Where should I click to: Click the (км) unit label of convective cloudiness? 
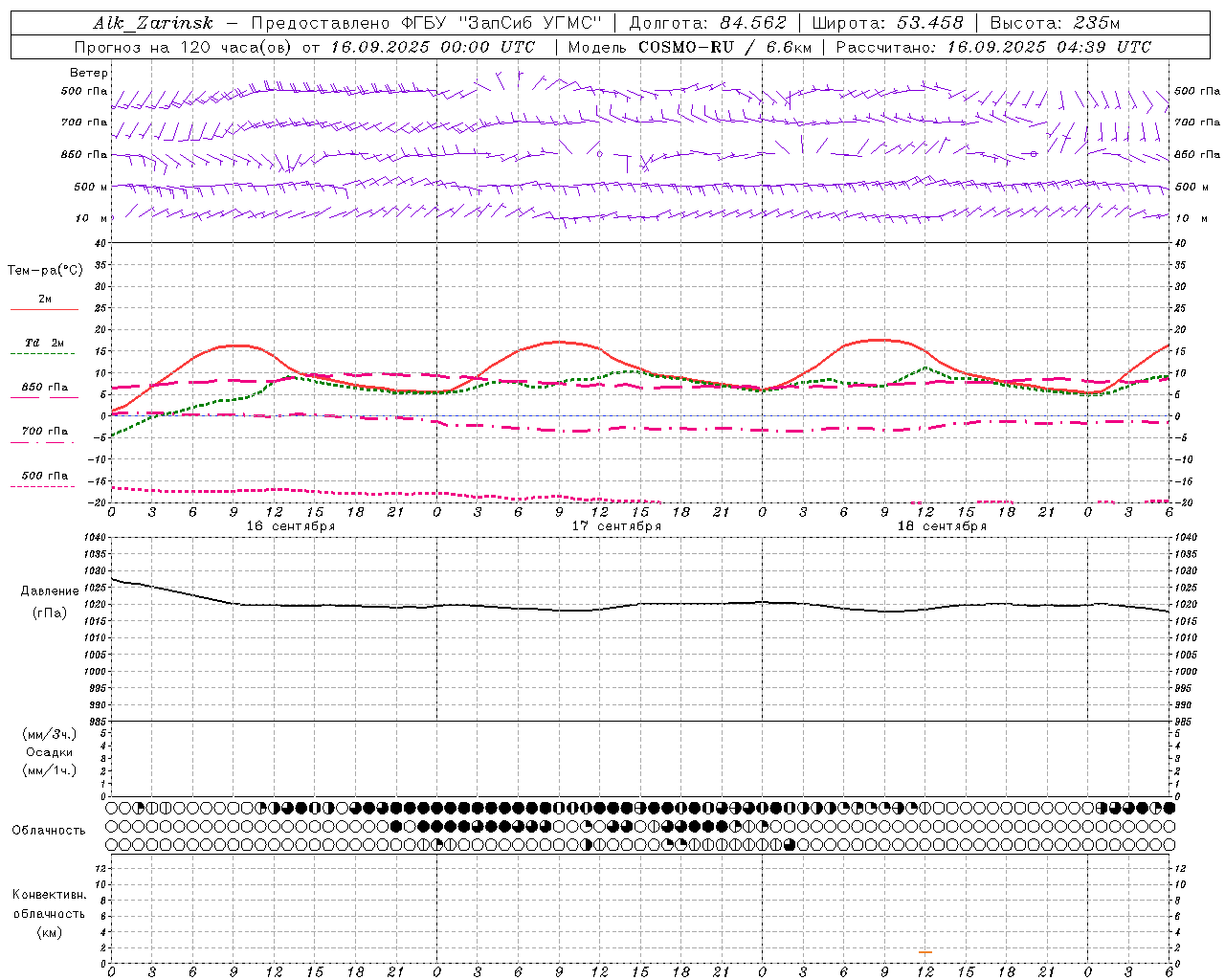(49, 932)
